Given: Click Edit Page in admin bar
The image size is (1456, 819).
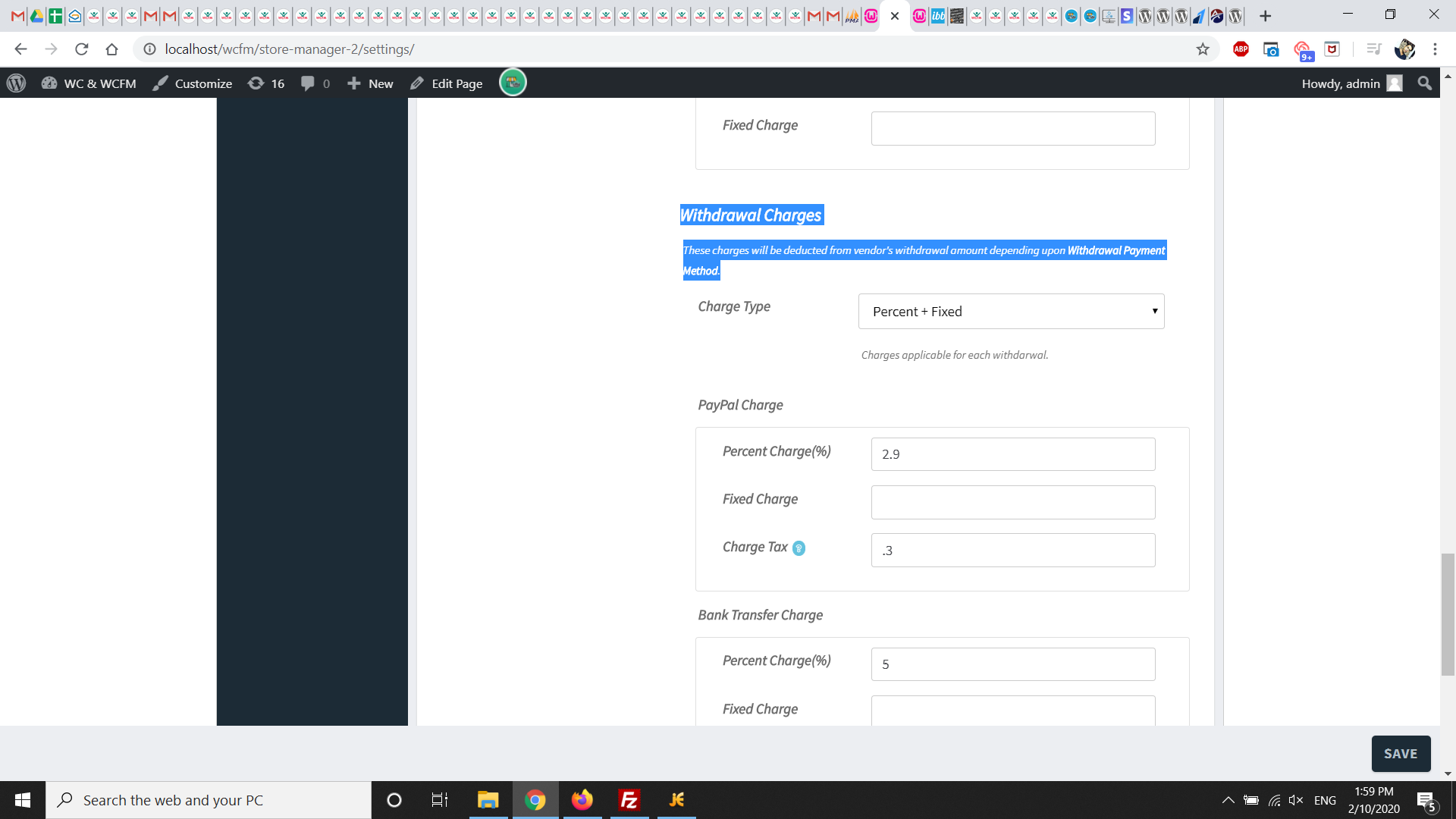Looking at the screenshot, I should click(x=446, y=83).
